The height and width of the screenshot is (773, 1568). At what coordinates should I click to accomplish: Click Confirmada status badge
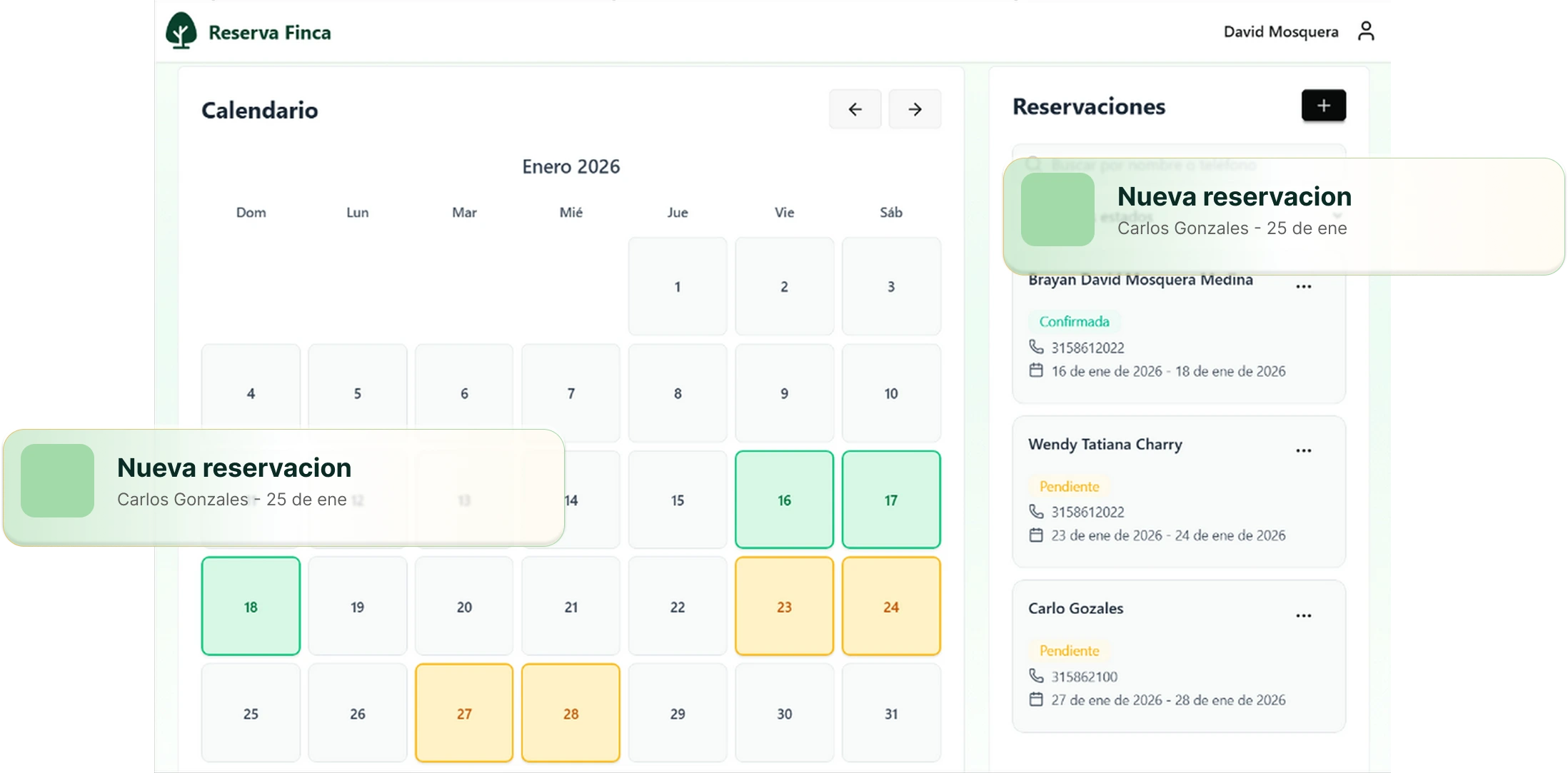(x=1074, y=322)
